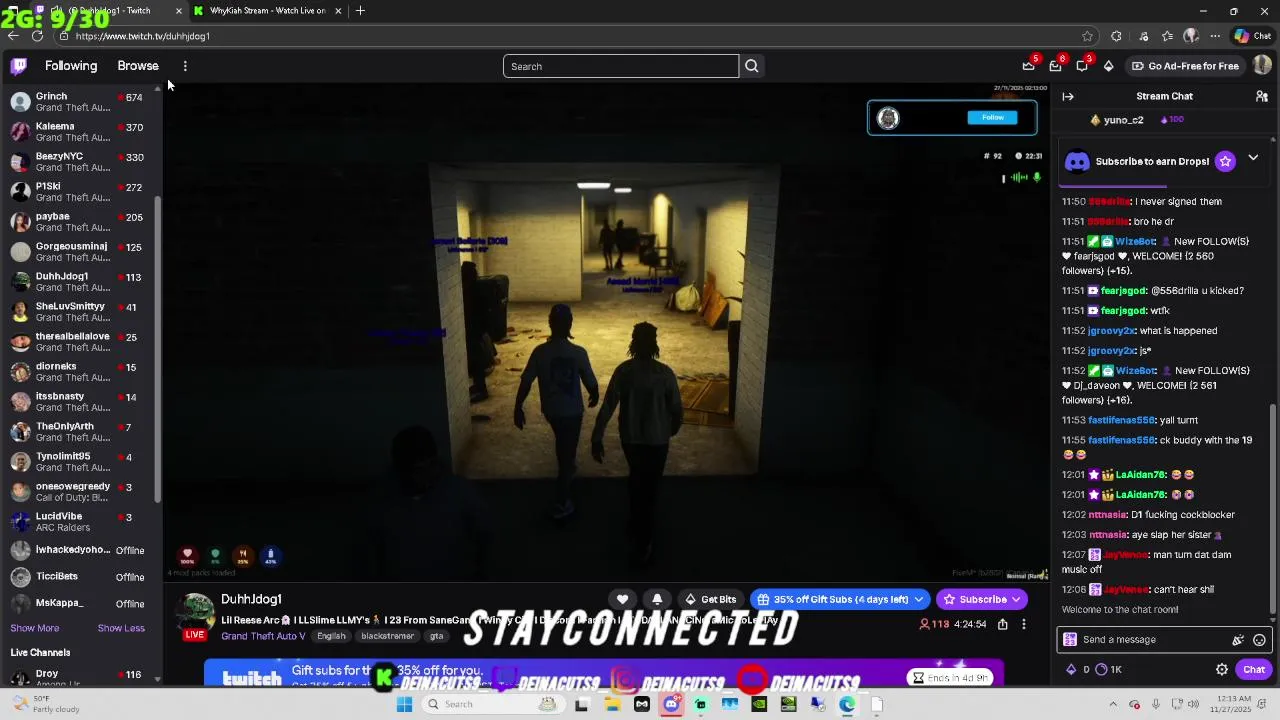Click the Twitch home logo
Screen dimensions: 1280x720
[18, 66]
